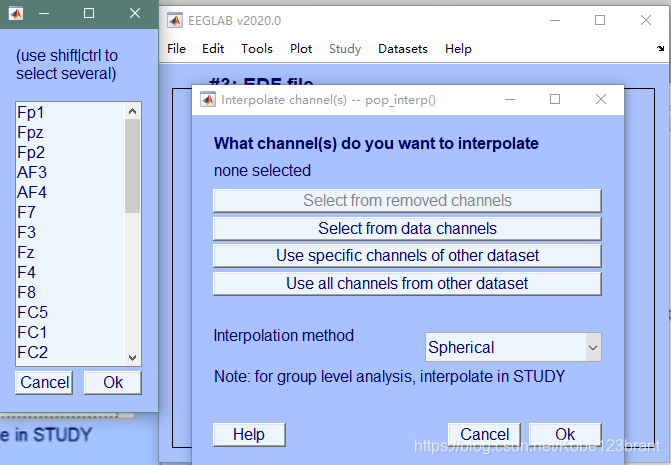Maximize the Interpolate channels dialog
This screenshot has height=465, width=671.
[x=555, y=99]
